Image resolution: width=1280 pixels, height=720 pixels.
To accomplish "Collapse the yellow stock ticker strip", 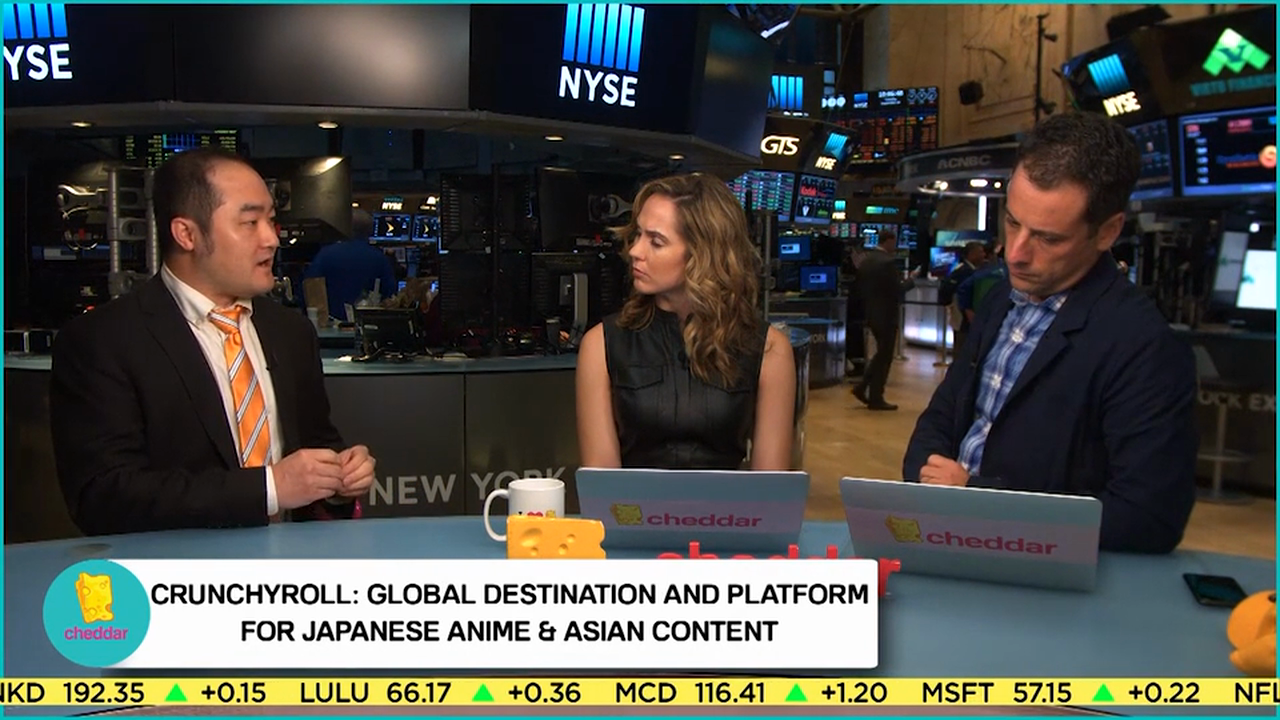I will [x=640, y=691].
